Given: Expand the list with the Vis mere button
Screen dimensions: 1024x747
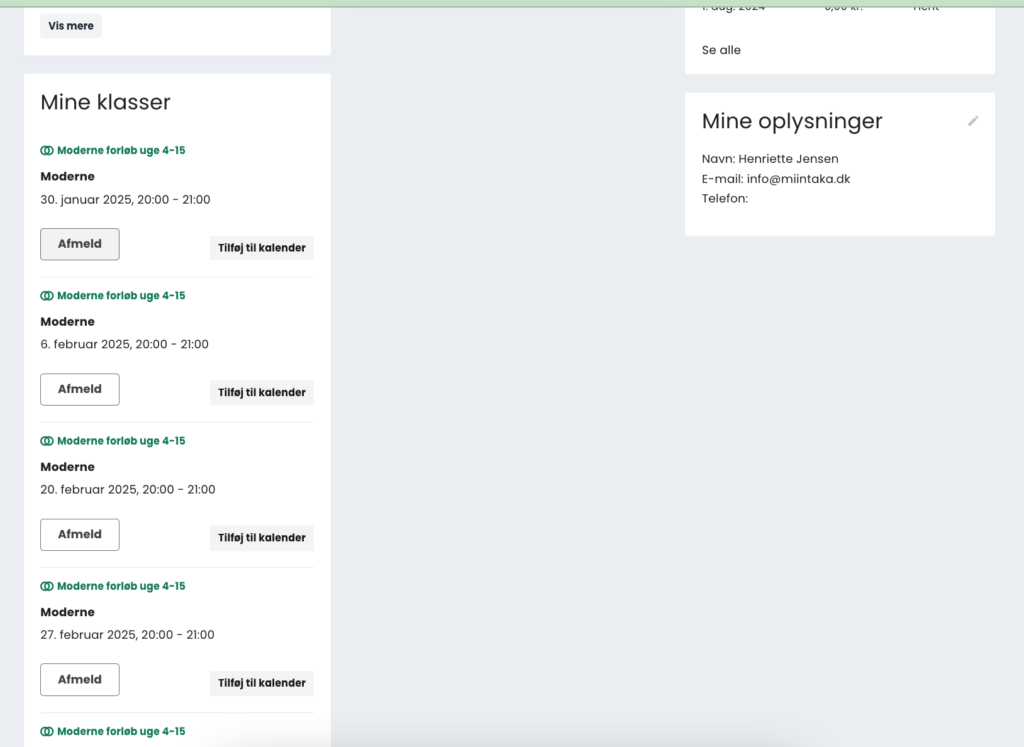Looking at the screenshot, I should pyautogui.click(x=71, y=26).
